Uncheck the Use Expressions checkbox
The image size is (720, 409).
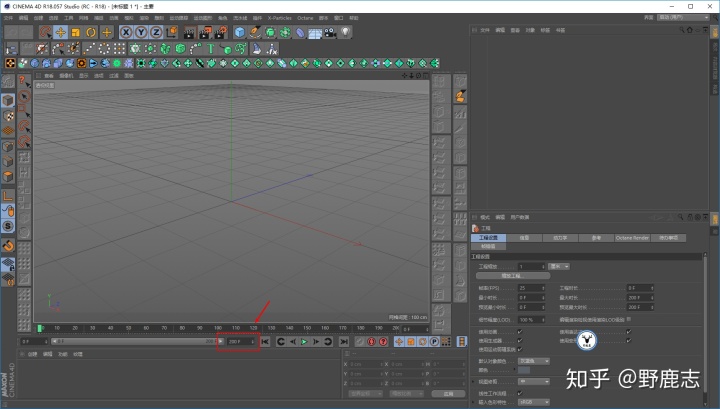tap(629, 331)
